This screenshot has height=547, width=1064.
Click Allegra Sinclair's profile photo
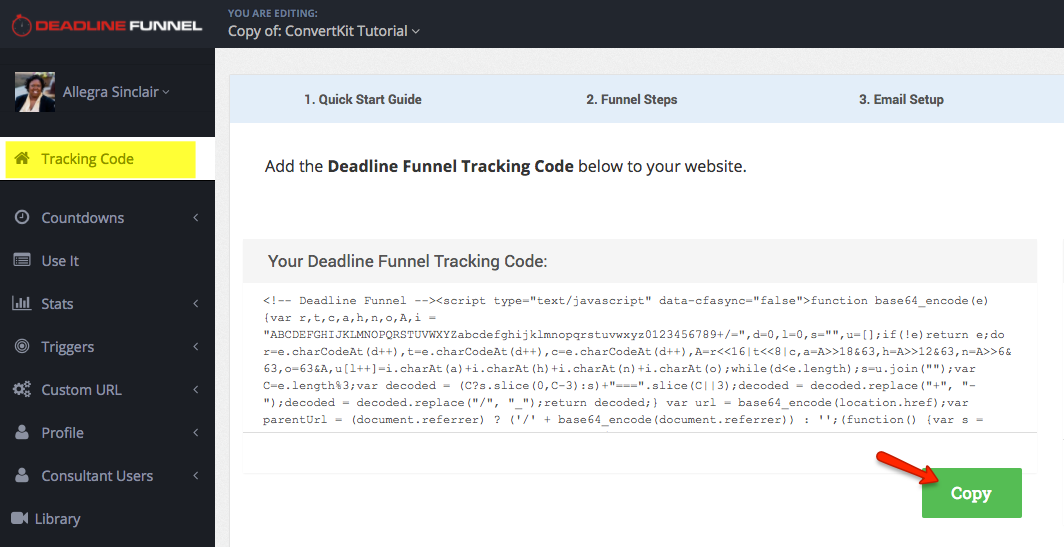(x=35, y=92)
